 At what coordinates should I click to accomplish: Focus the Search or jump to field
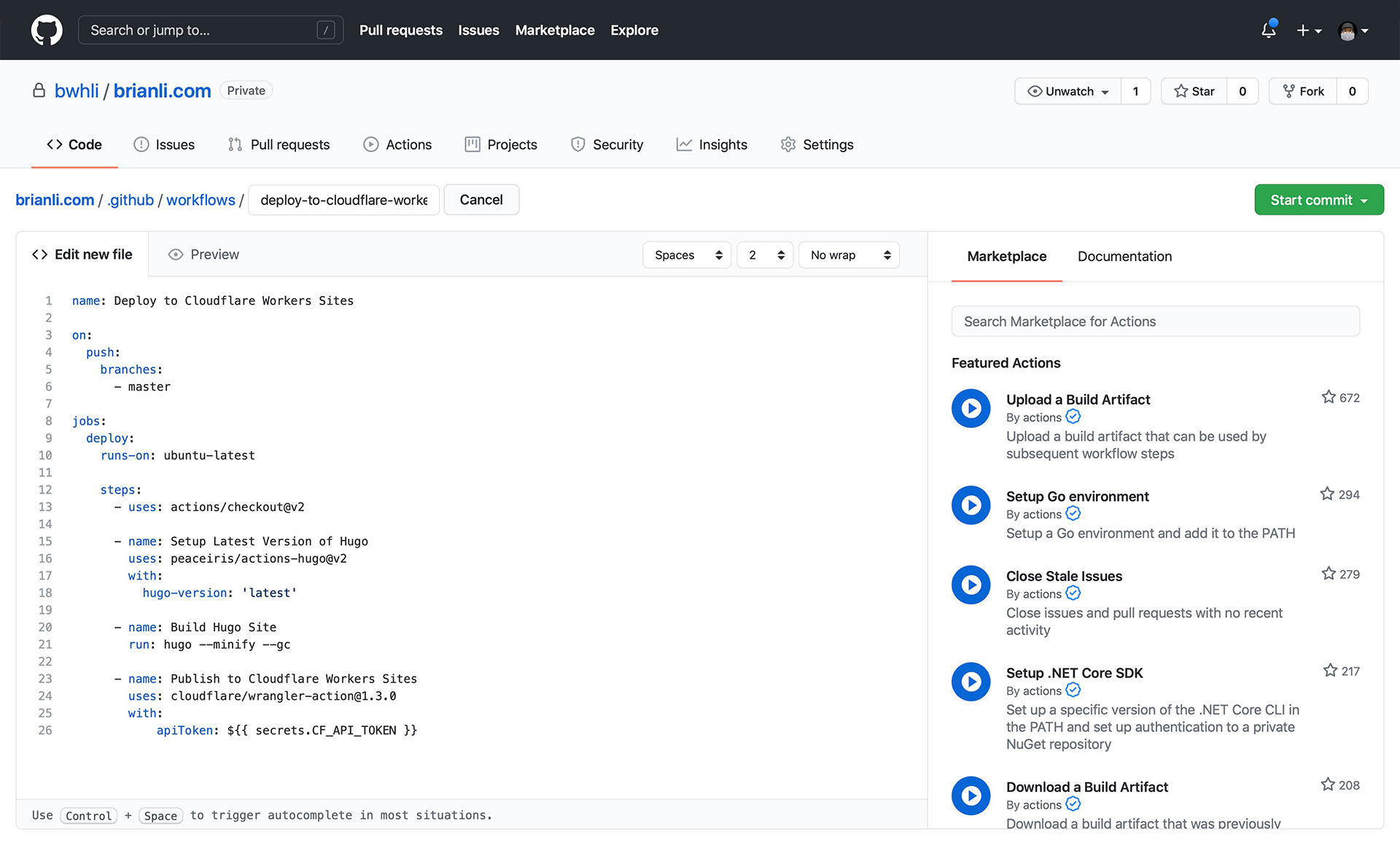point(211,30)
